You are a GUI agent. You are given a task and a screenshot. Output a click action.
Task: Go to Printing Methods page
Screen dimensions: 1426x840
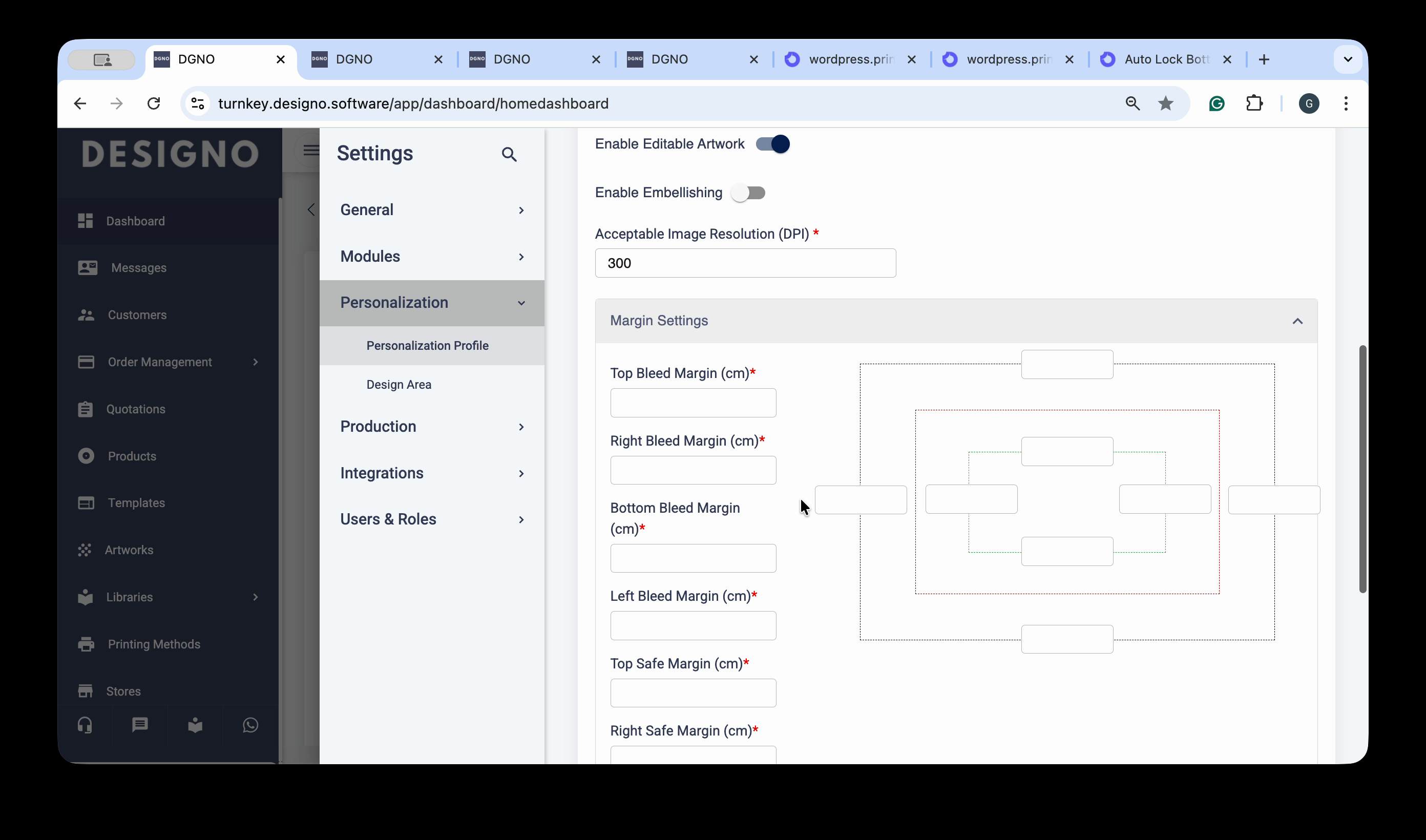154,644
